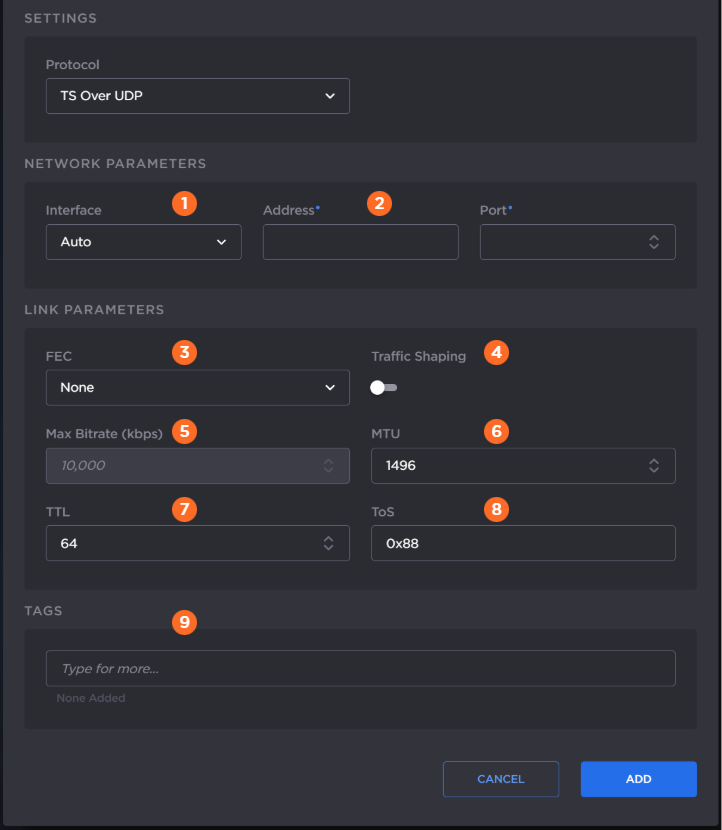Click the MTU stepper arrows
This screenshot has width=722, height=830.
tap(654, 465)
